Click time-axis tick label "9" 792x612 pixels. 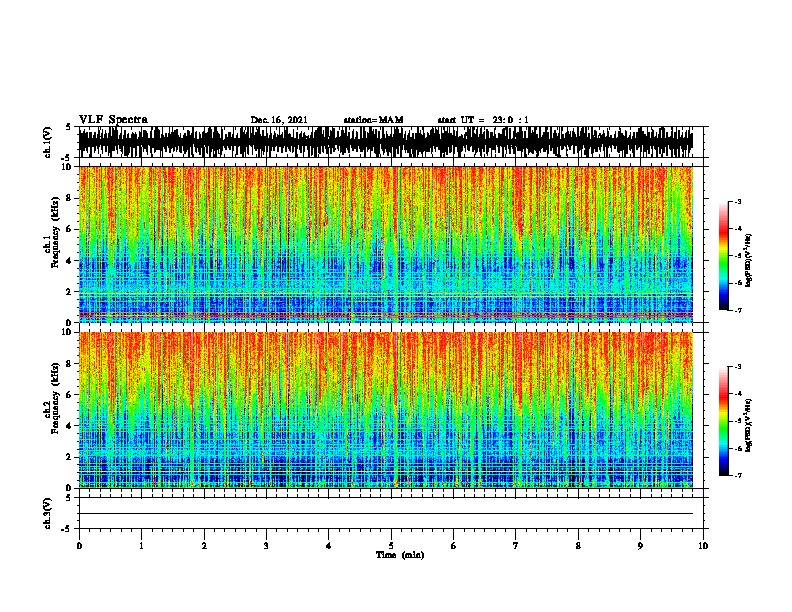(x=640, y=546)
